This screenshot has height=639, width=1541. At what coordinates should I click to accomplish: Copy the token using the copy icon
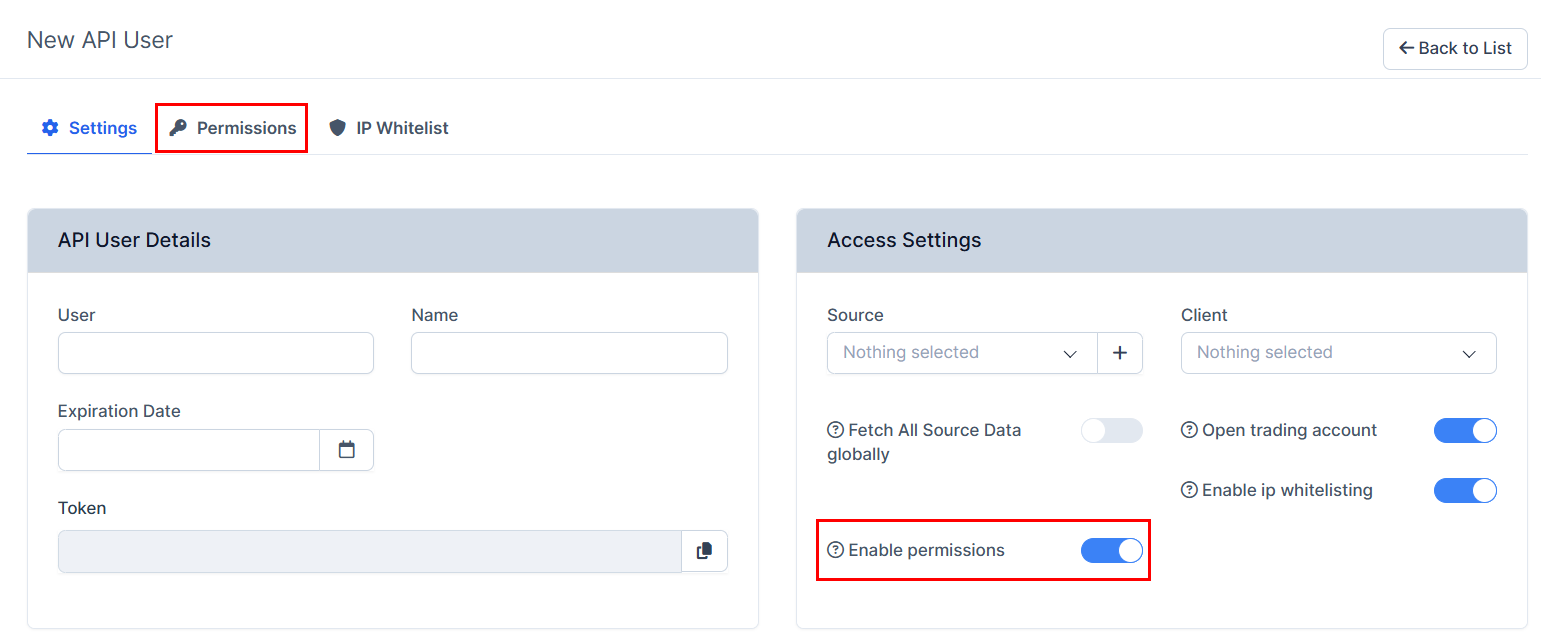[x=704, y=551]
